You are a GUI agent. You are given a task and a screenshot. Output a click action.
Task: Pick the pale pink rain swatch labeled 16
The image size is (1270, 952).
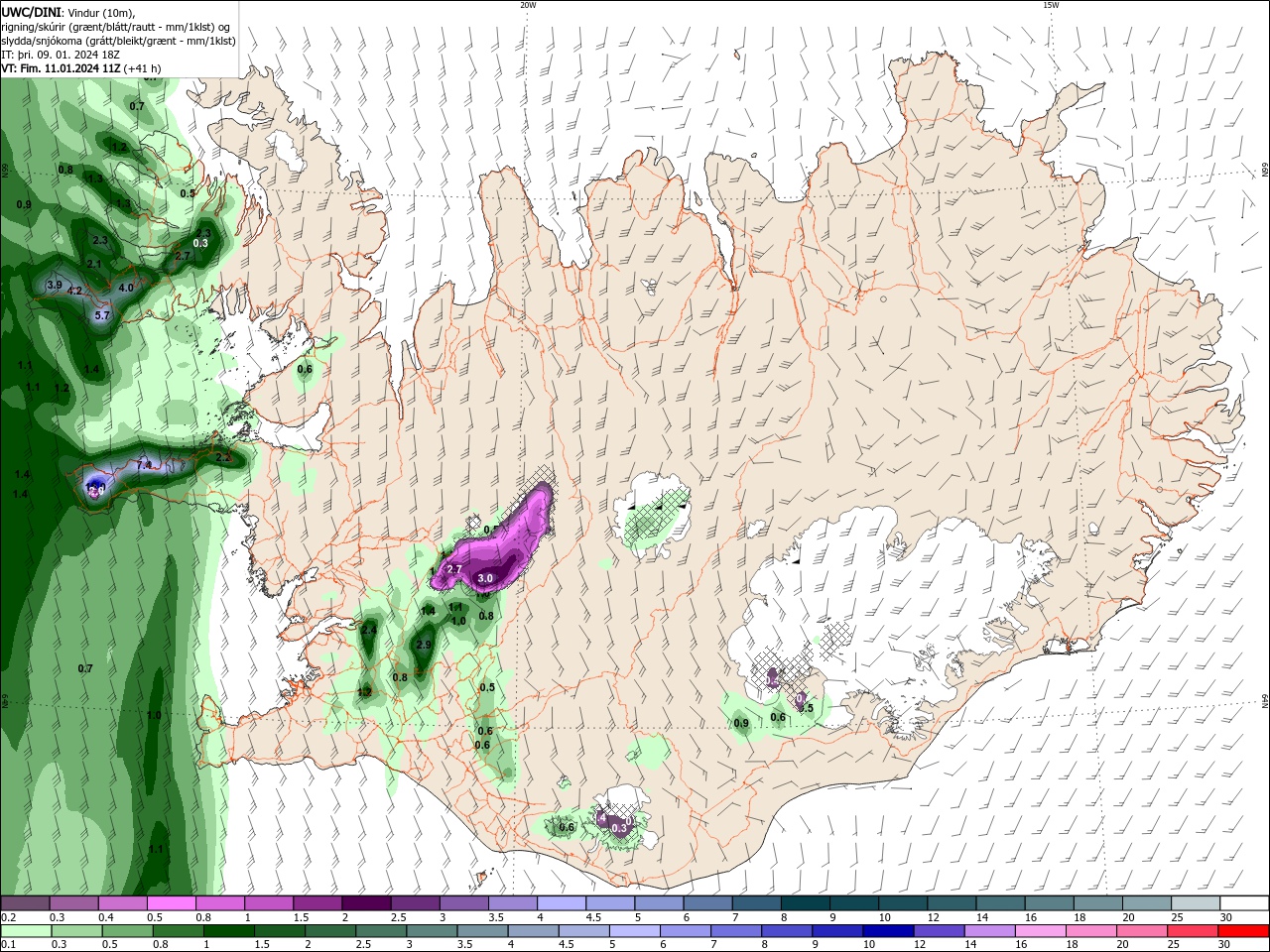click(1041, 931)
